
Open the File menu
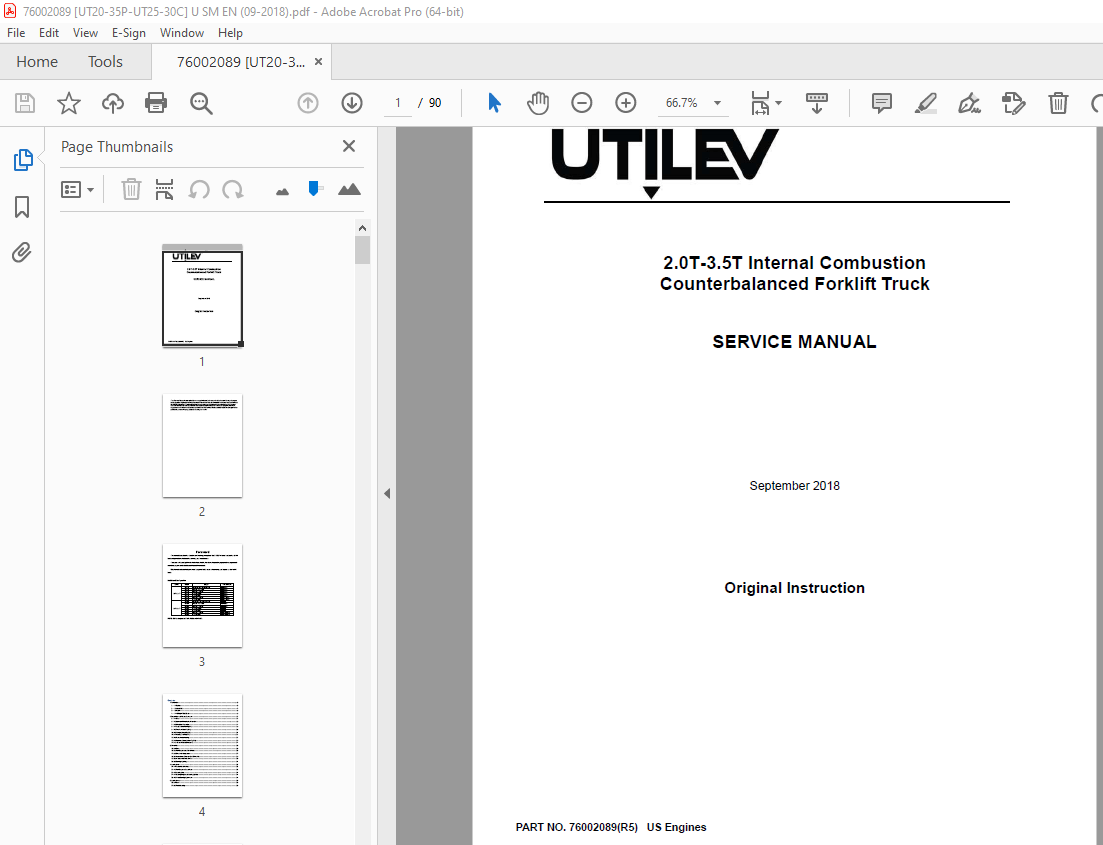pyautogui.click(x=16, y=33)
